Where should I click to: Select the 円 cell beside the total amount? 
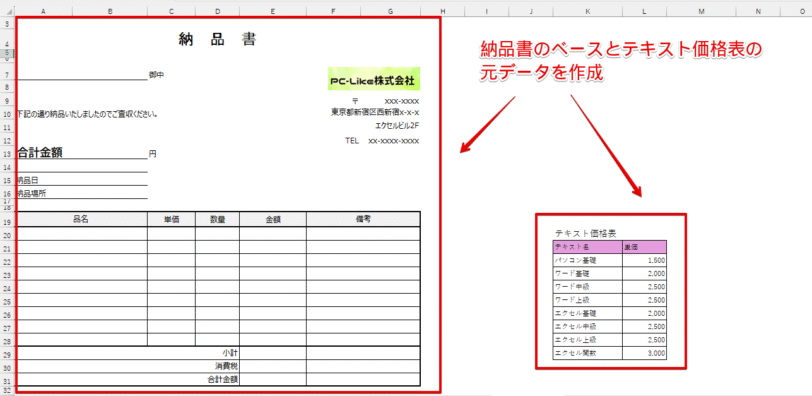pos(153,154)
